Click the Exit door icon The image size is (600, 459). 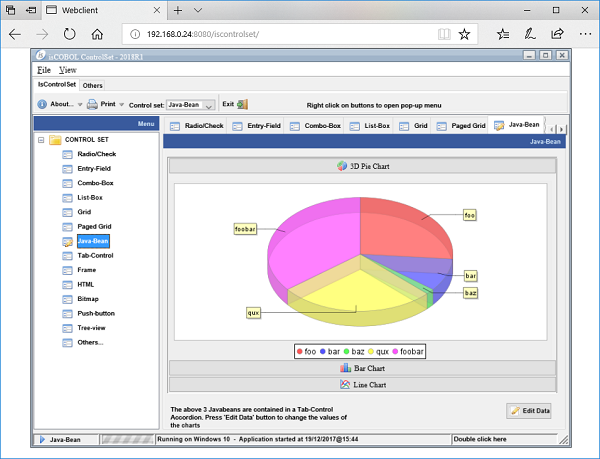(x=242, y=104)
